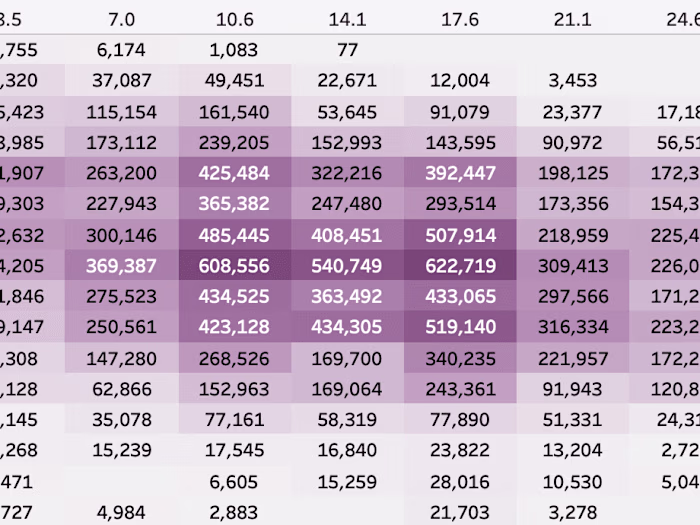This screenshot has width=700, height=525.
Task: Click the 519,140 cell
Action: pyautogui.click(x=460, y=327)
